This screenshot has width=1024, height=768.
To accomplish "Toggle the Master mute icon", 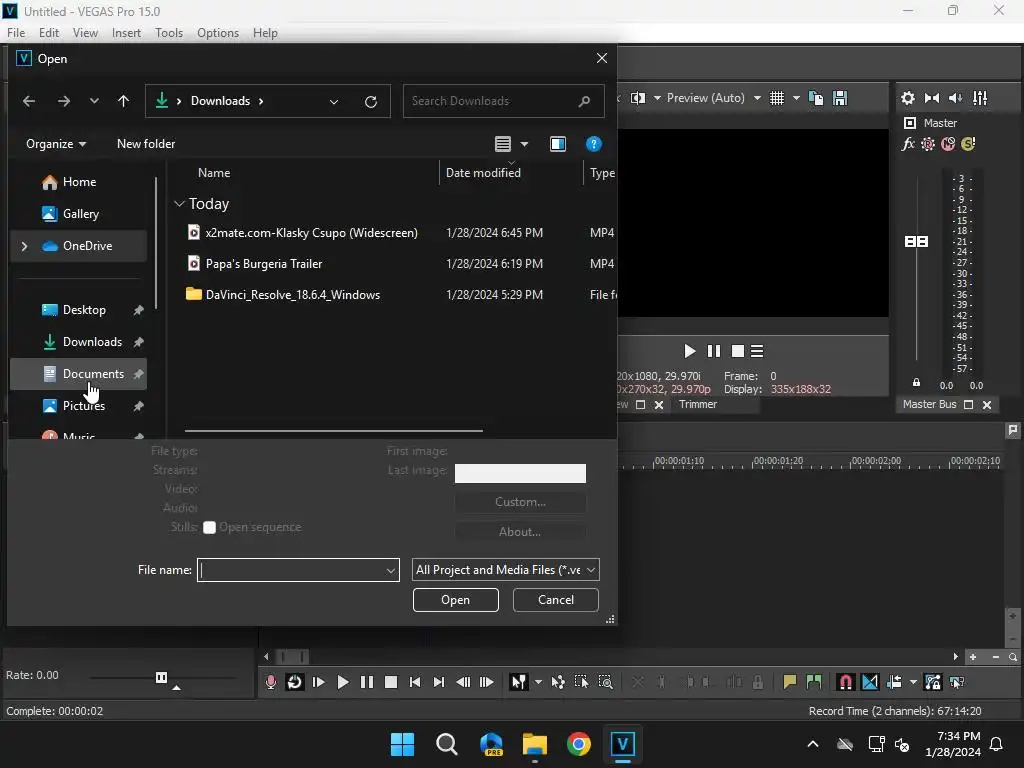I will coord(948,144).
